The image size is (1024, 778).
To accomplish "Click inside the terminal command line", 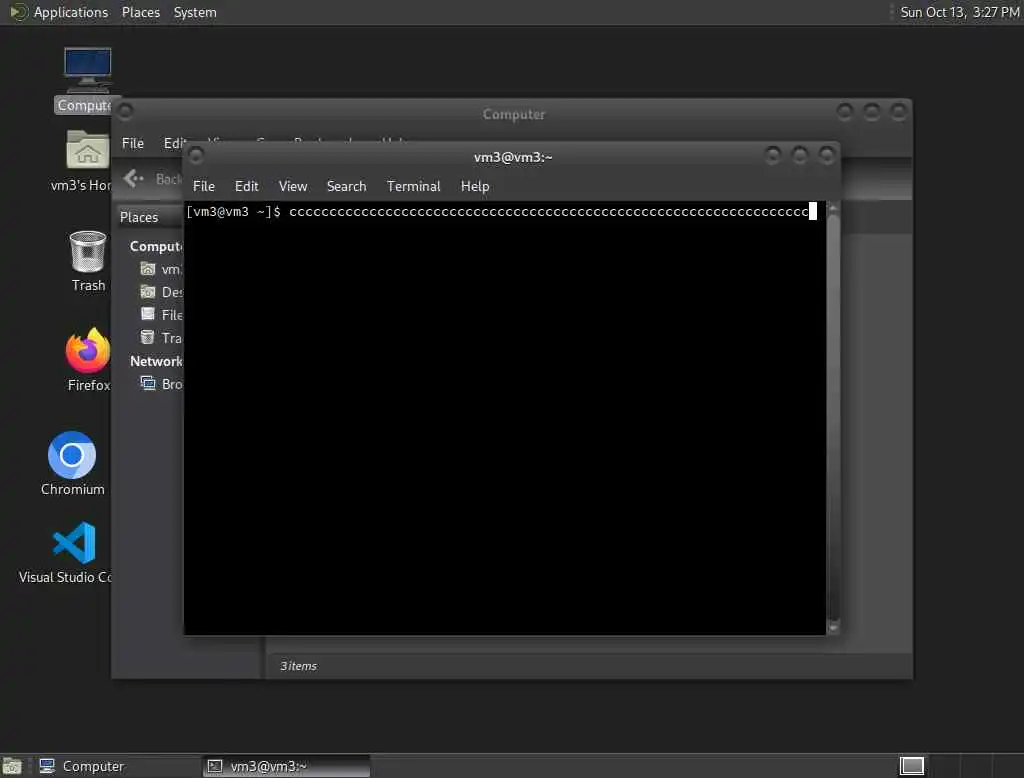I will tap(501, 212).
